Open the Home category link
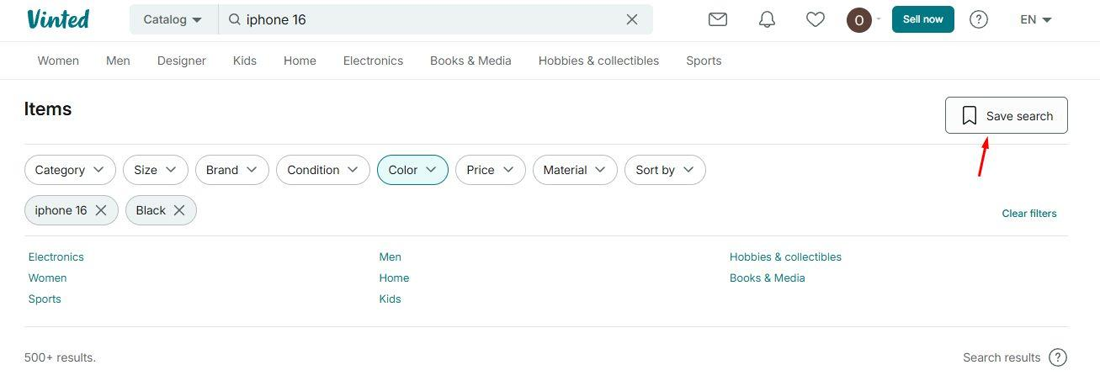 pos(394,278)
